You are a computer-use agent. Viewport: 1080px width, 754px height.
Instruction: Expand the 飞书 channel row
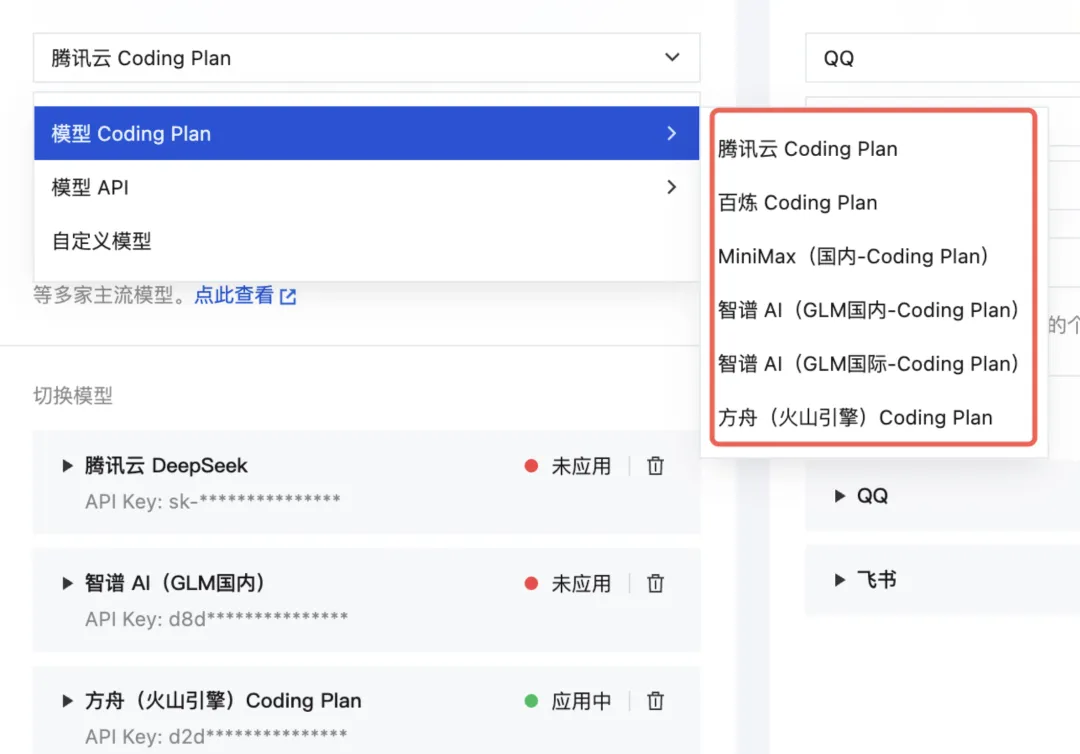coord(840,580)
